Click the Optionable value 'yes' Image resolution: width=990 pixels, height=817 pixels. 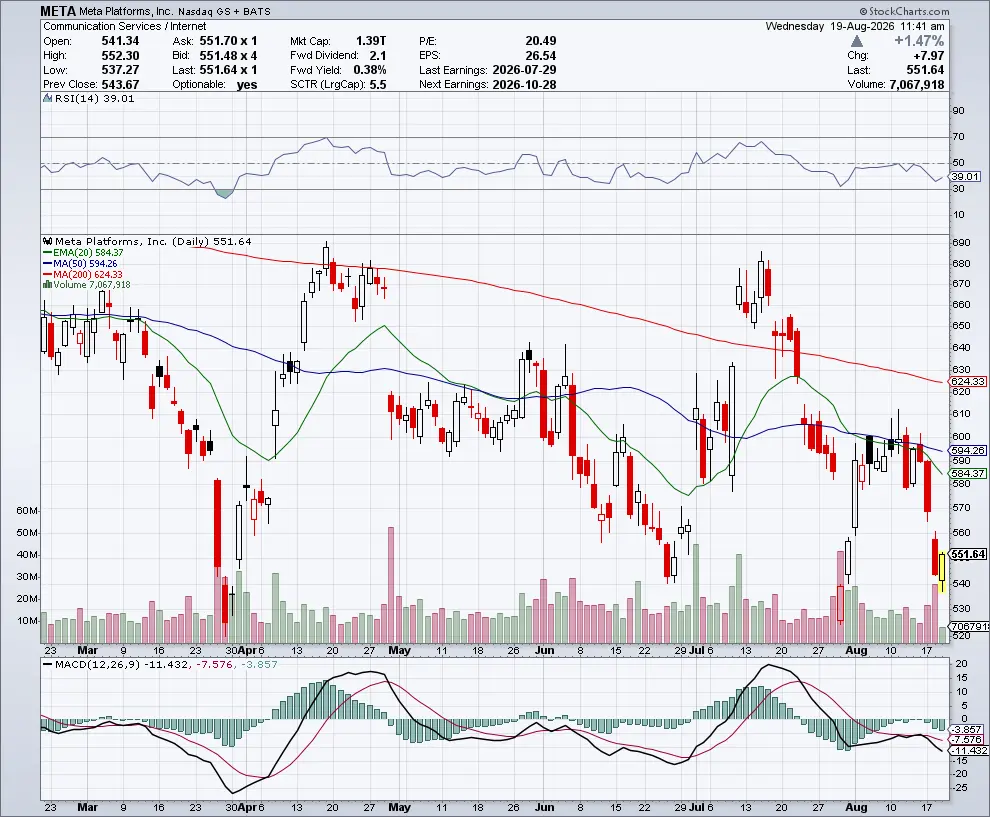[x=247, y=85]
